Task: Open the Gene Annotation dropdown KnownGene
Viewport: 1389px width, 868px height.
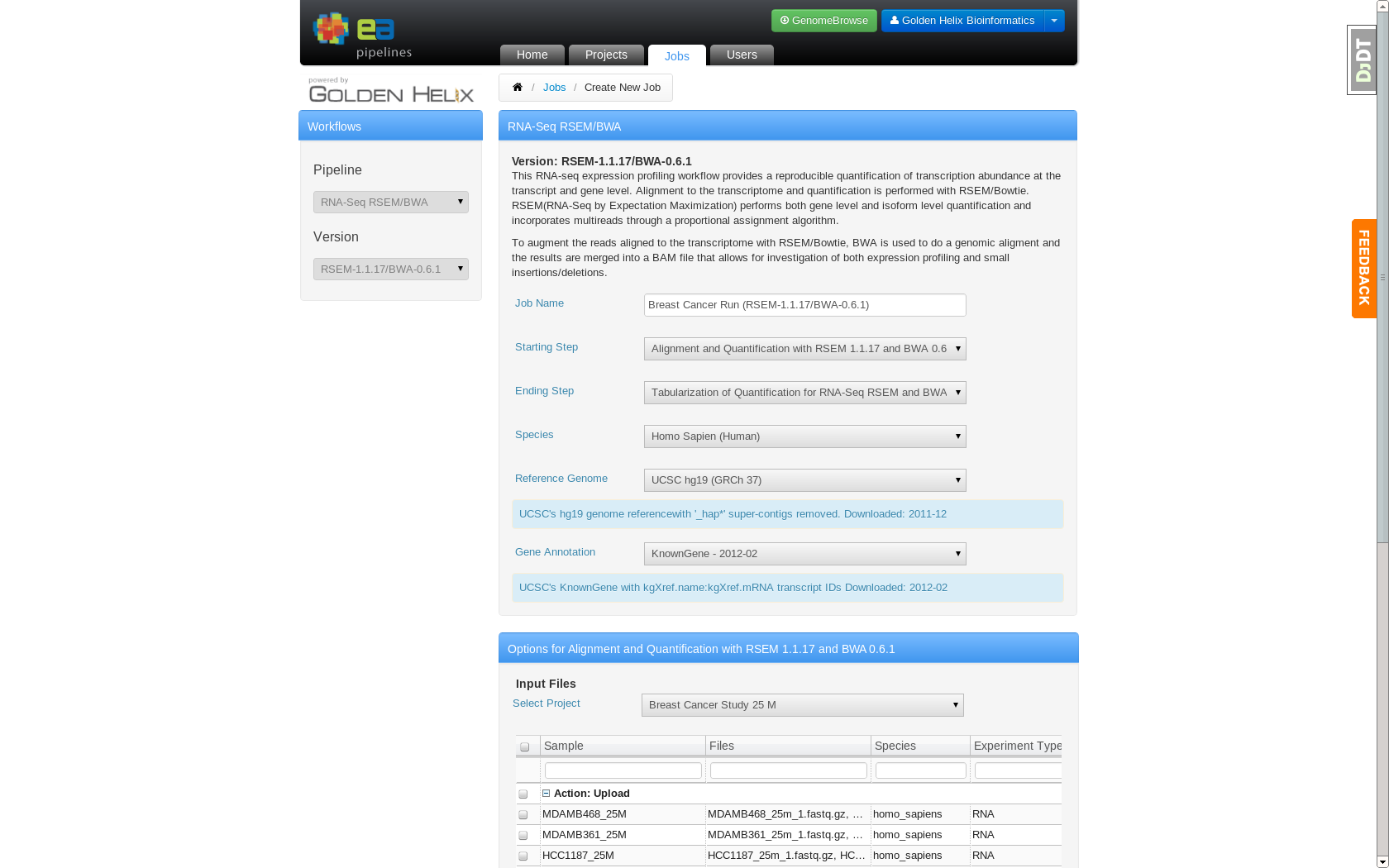Action: tap(805, 554)
